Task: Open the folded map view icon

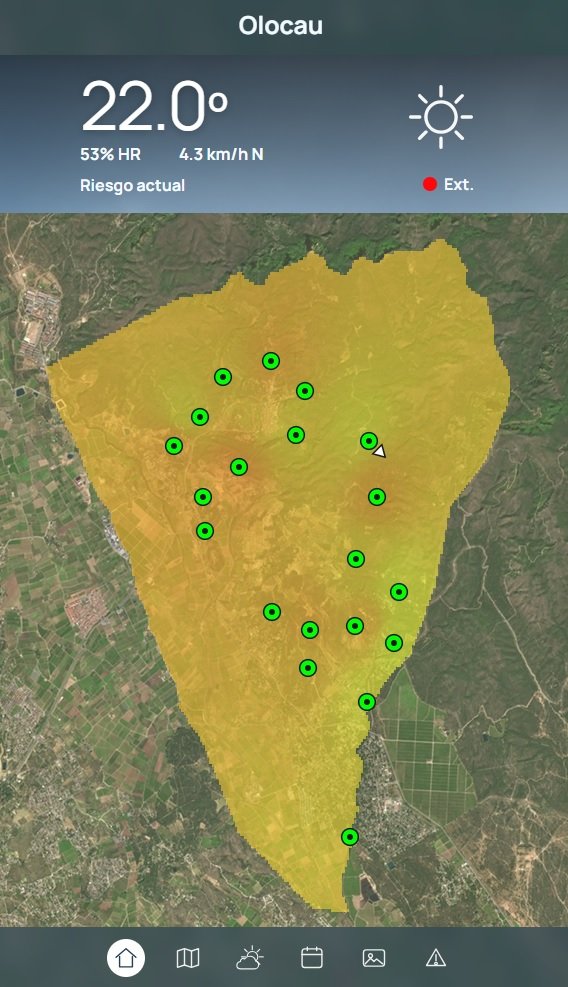Action: (188, 958)
